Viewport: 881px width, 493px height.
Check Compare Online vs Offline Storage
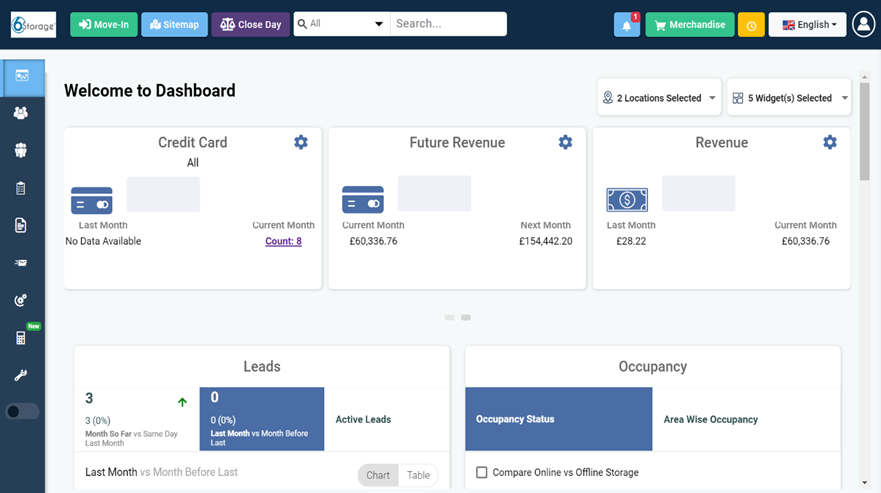tap(482, 472)
